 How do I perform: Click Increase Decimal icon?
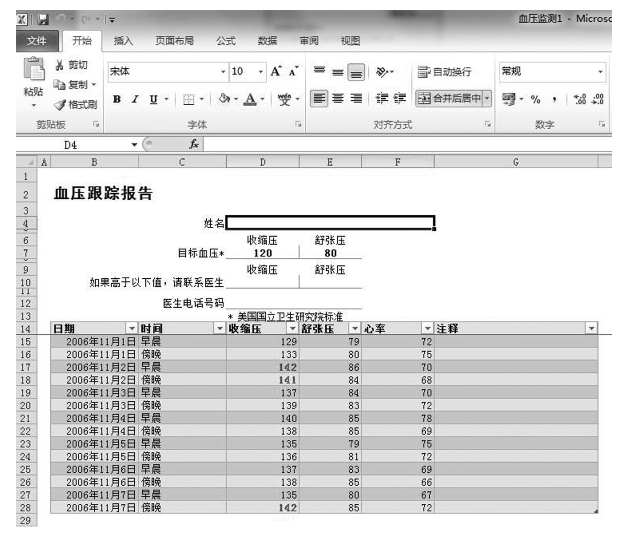[580, 99]
